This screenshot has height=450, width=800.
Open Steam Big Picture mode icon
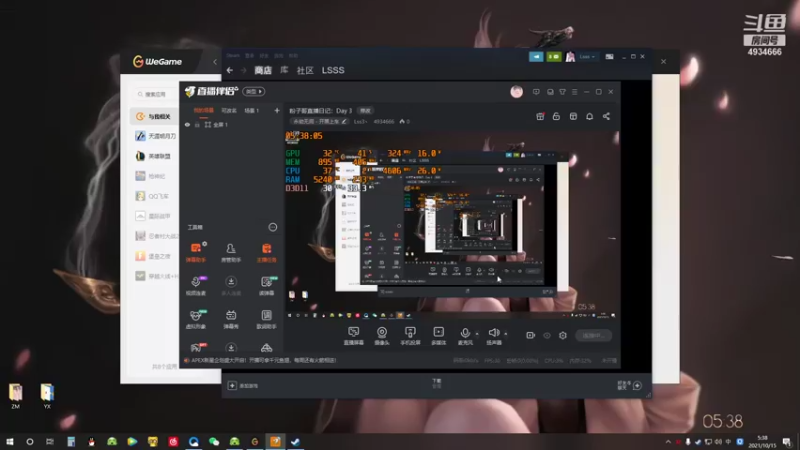click(x=609, y=57)
